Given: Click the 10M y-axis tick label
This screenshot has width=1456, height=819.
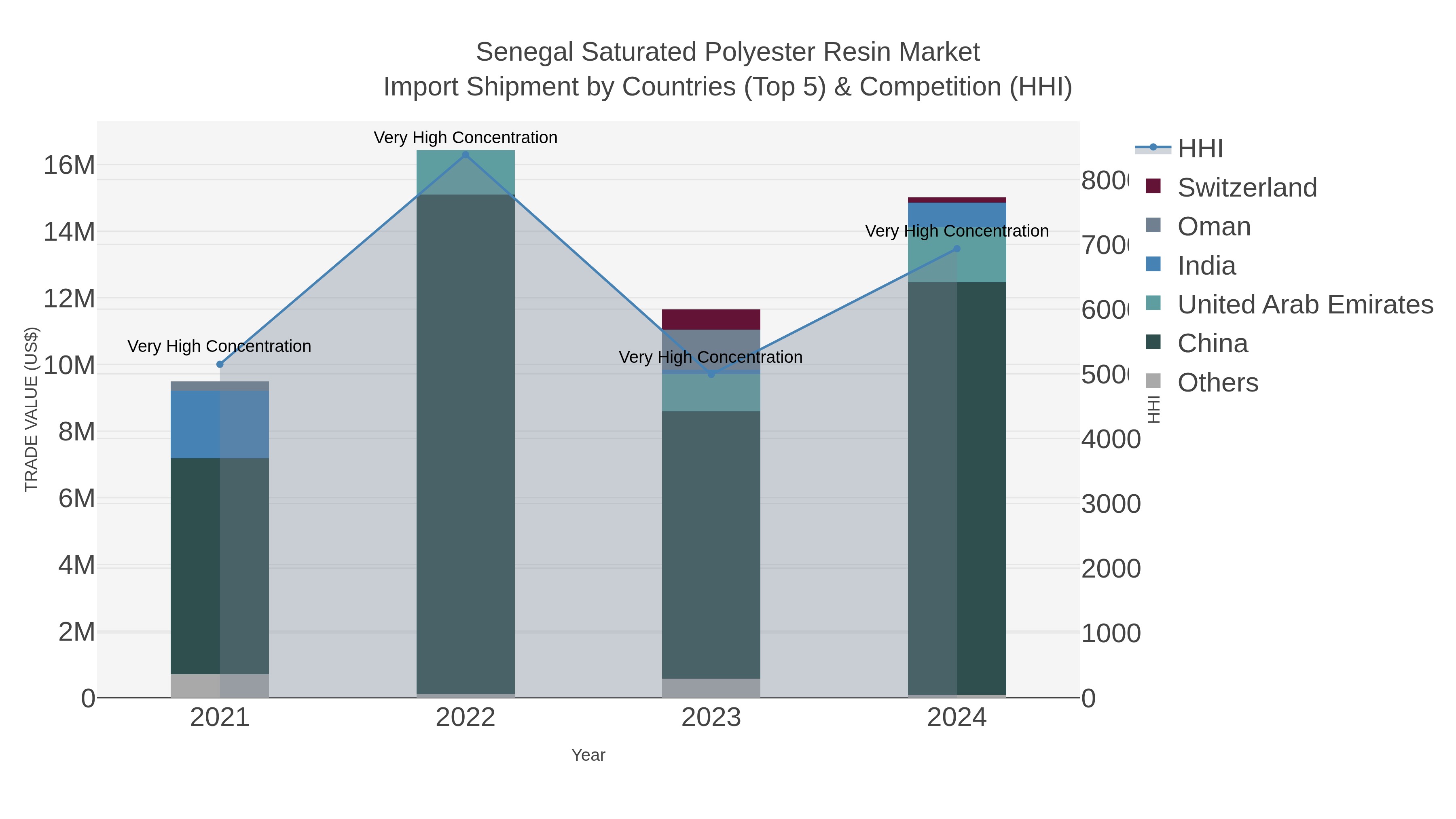Looking at the screenshot, I should pyautogui.click(x=69, y=366).
